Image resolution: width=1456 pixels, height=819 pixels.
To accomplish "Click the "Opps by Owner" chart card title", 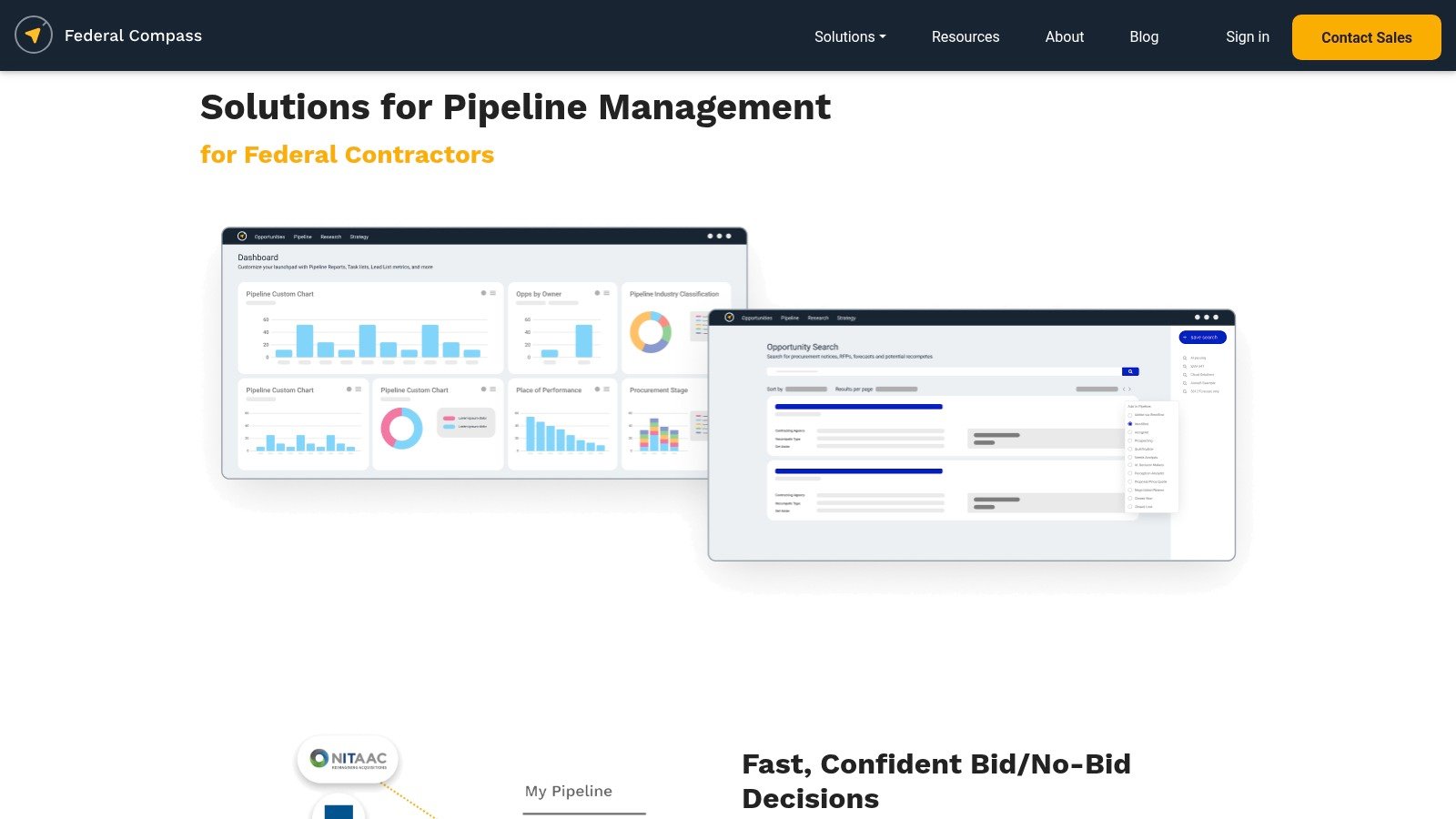I will (x=539, y=294).
